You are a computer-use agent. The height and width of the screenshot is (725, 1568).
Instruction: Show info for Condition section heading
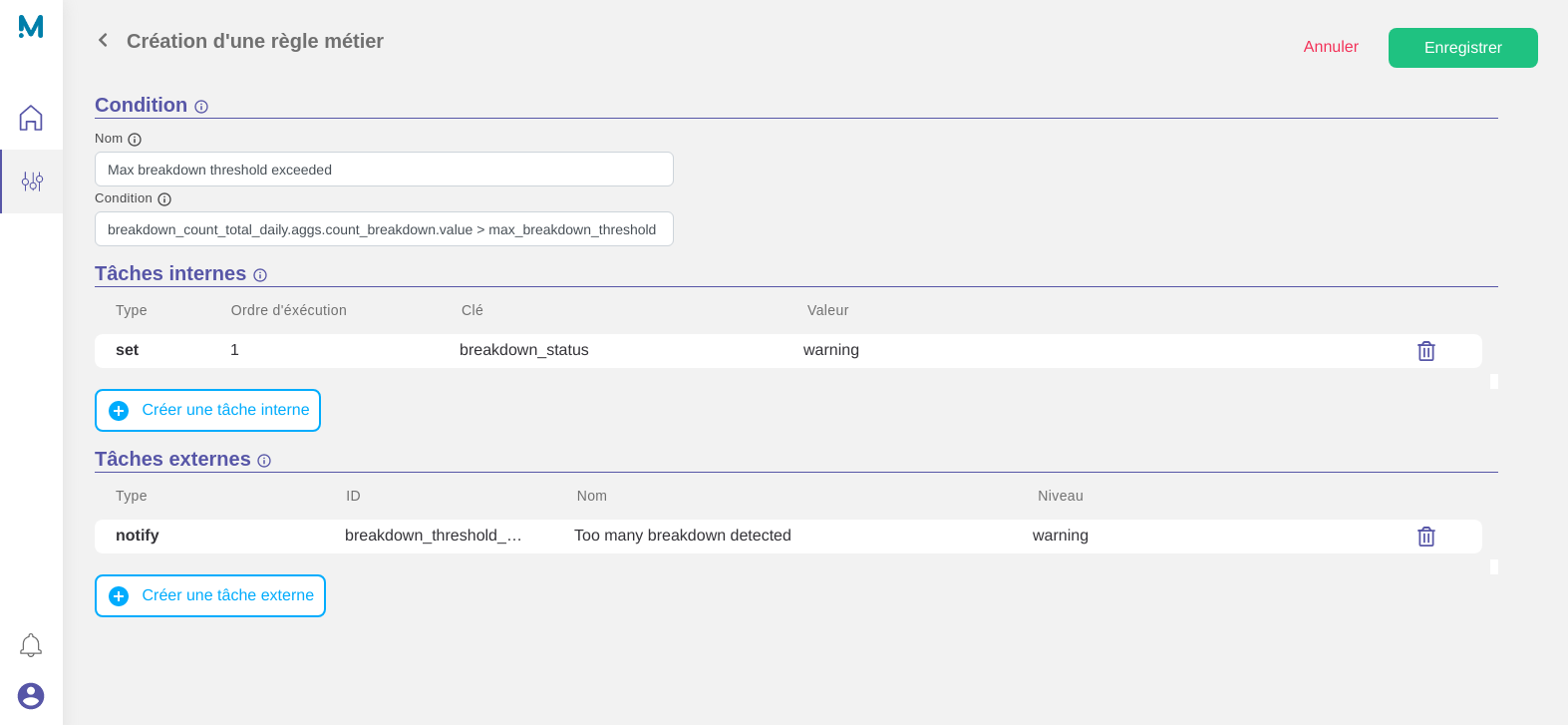pos(201,107)
